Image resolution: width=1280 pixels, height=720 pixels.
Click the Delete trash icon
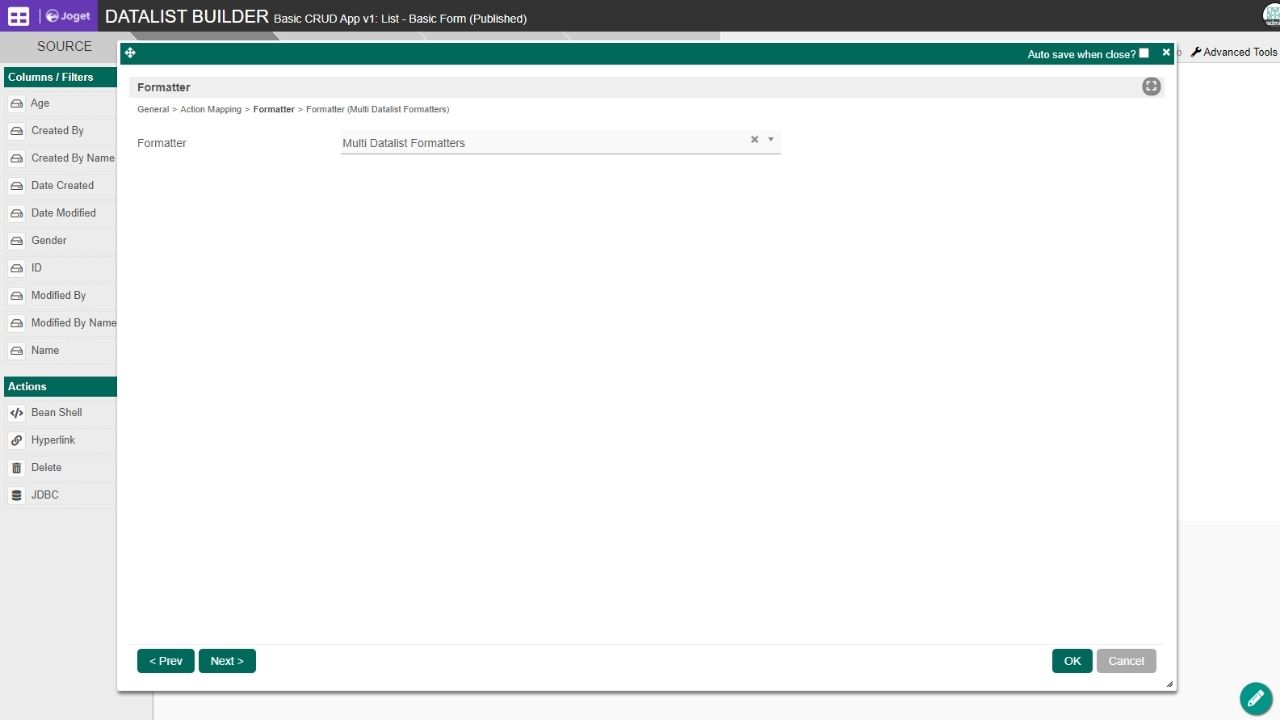click(16, 468)
